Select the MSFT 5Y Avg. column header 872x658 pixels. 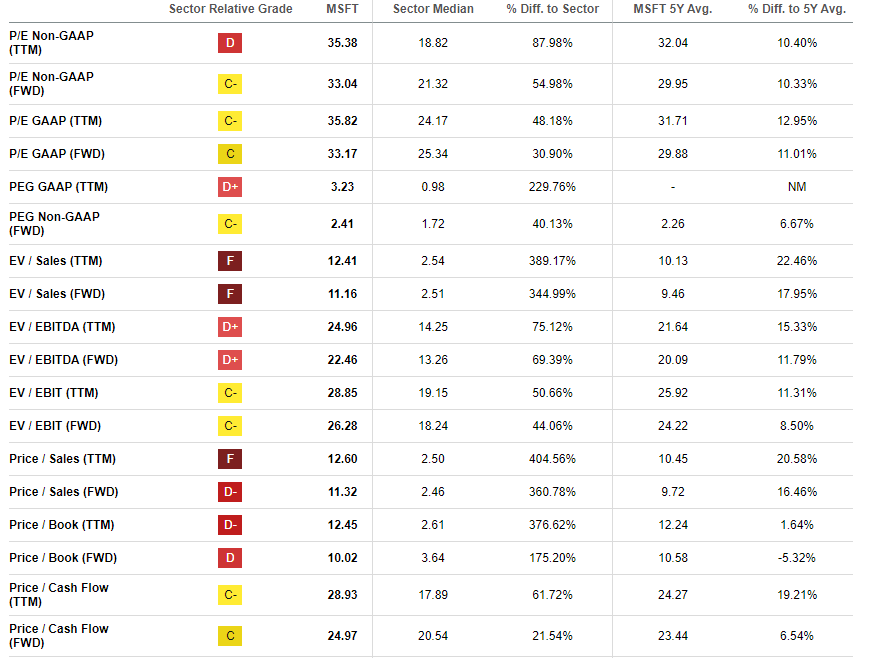(x=672, y=9)
